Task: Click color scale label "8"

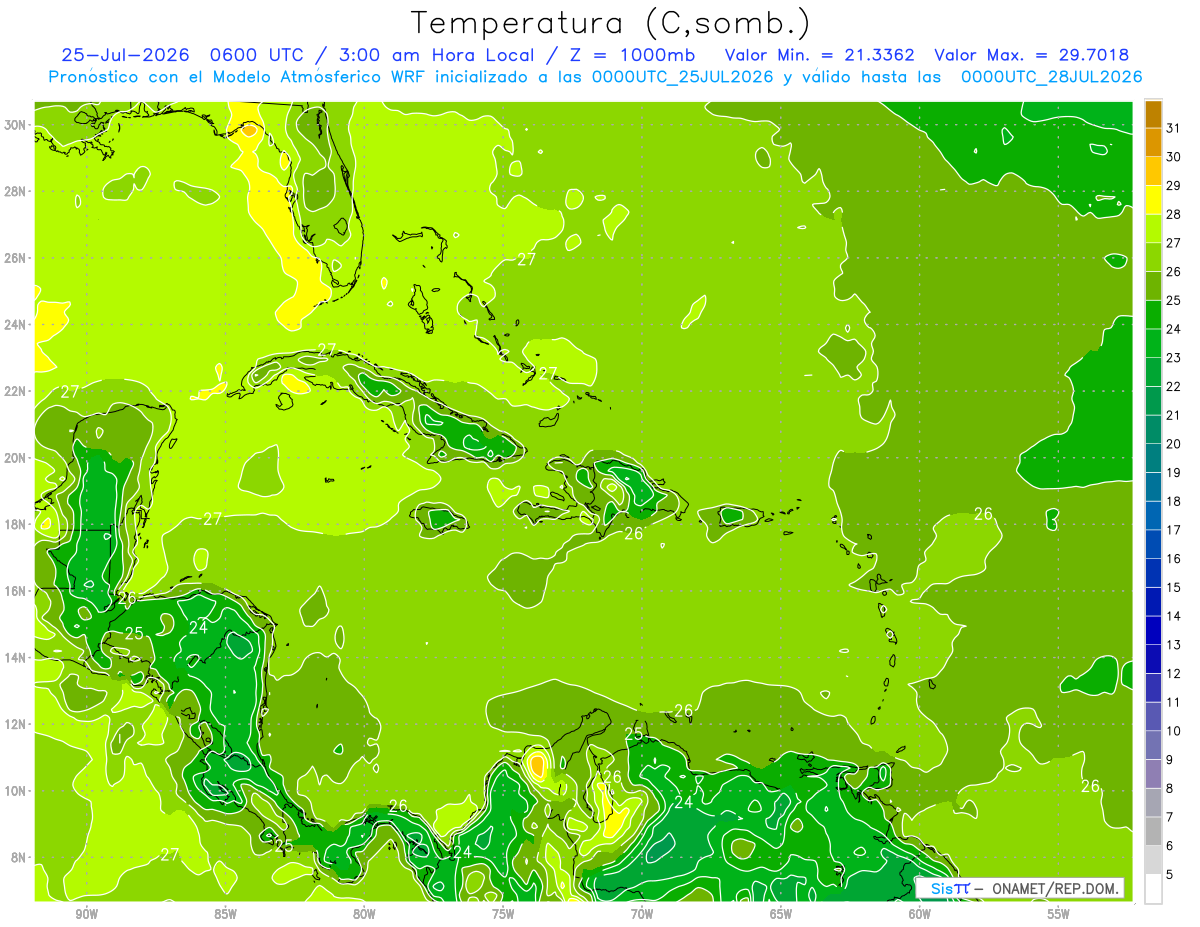Action: tap(1170, 789)
